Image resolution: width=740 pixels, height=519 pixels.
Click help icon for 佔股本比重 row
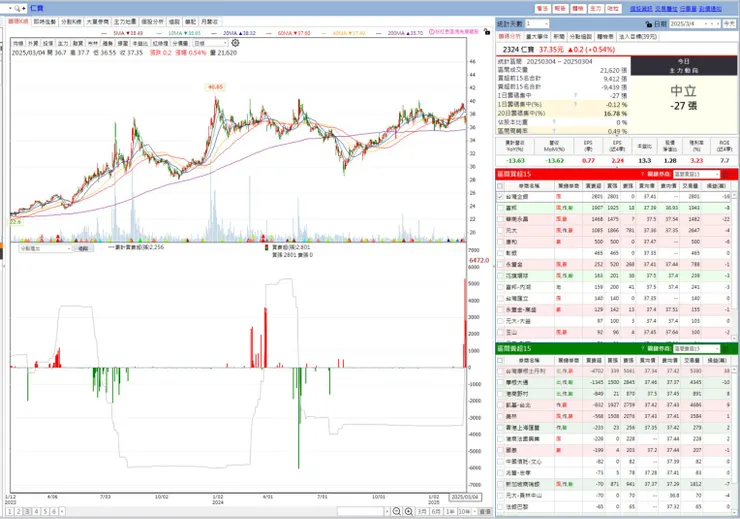tap(554, 122)
